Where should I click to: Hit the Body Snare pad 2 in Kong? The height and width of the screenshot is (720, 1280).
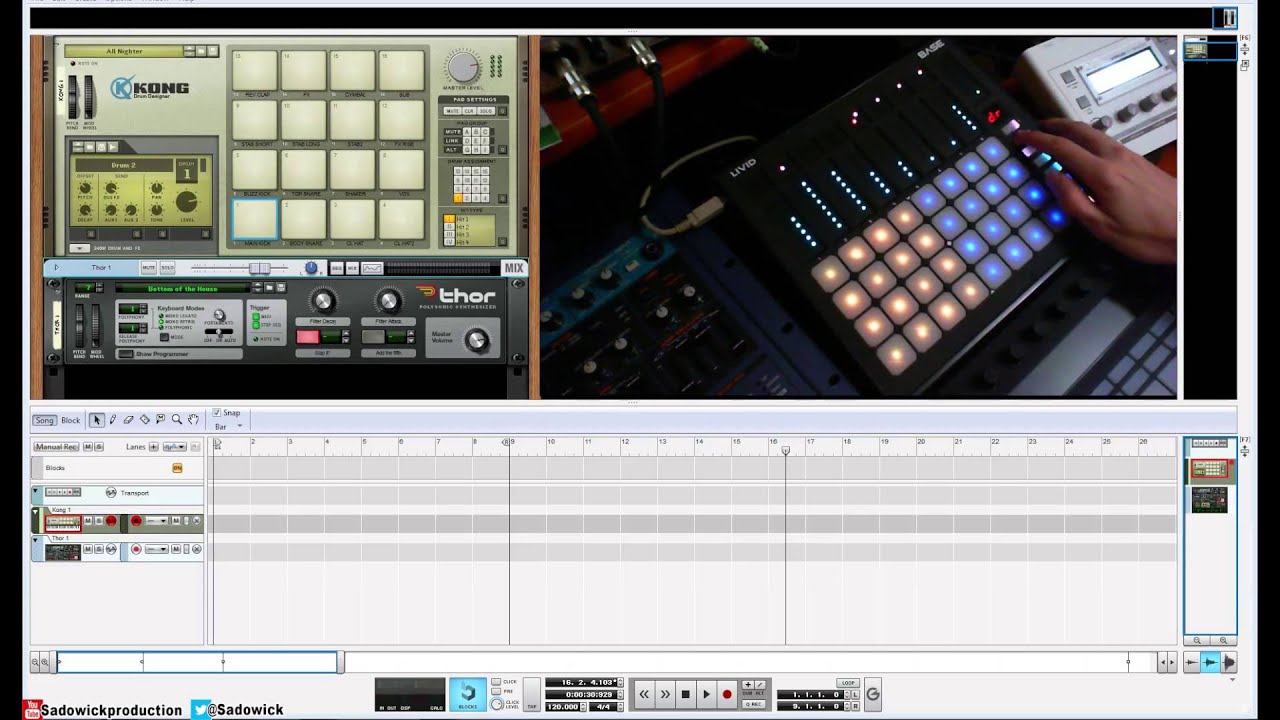pyautogui.click(x=303, y=219)
